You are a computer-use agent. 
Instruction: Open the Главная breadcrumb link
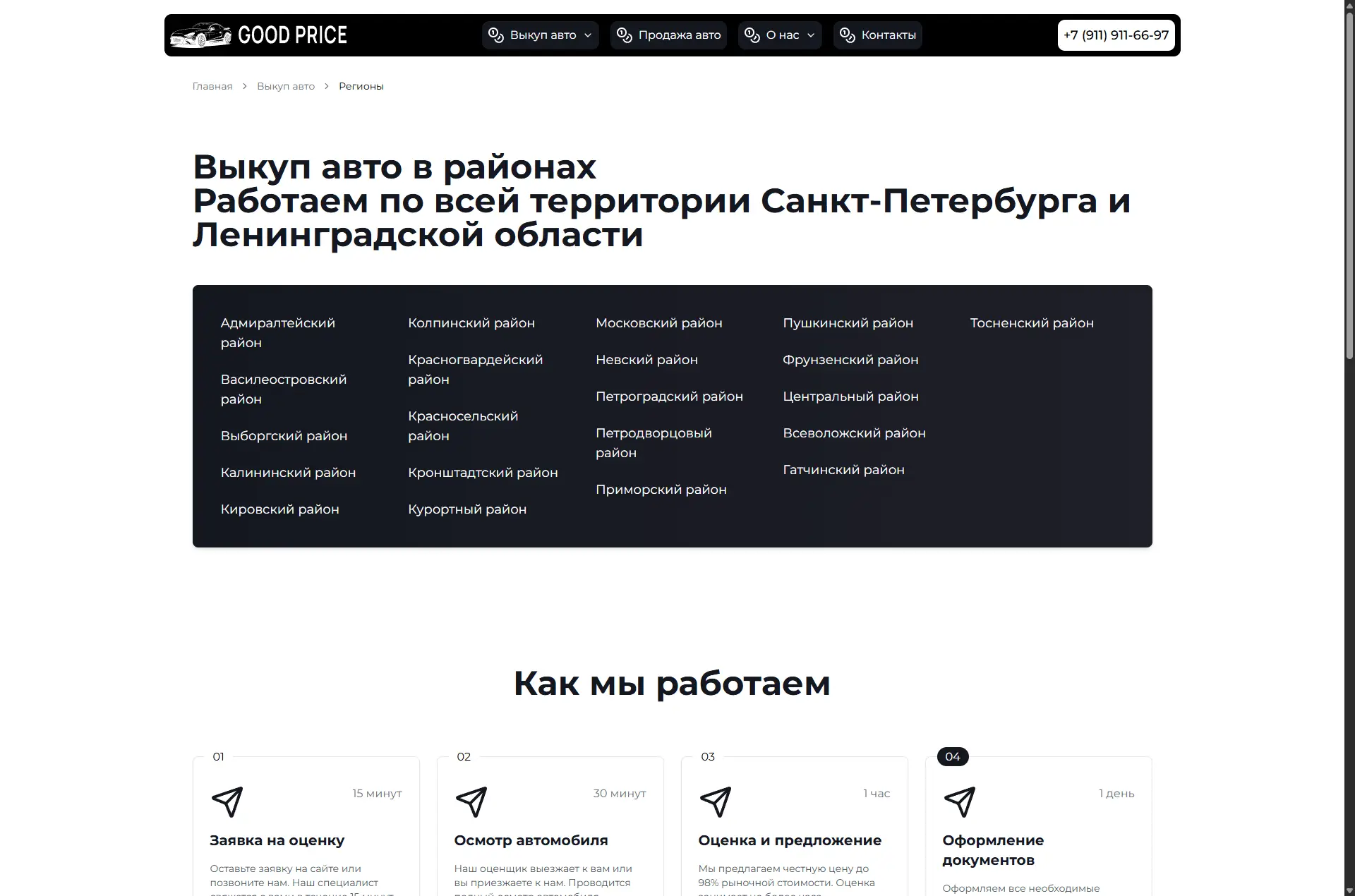pyautogui.click(x=212, y=86)
